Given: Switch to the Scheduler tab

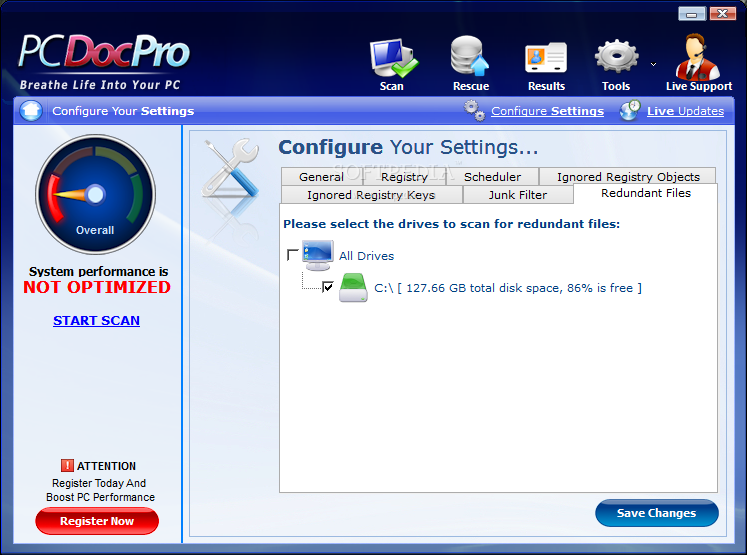Looking at the screenshot, I should coord(492,177).
